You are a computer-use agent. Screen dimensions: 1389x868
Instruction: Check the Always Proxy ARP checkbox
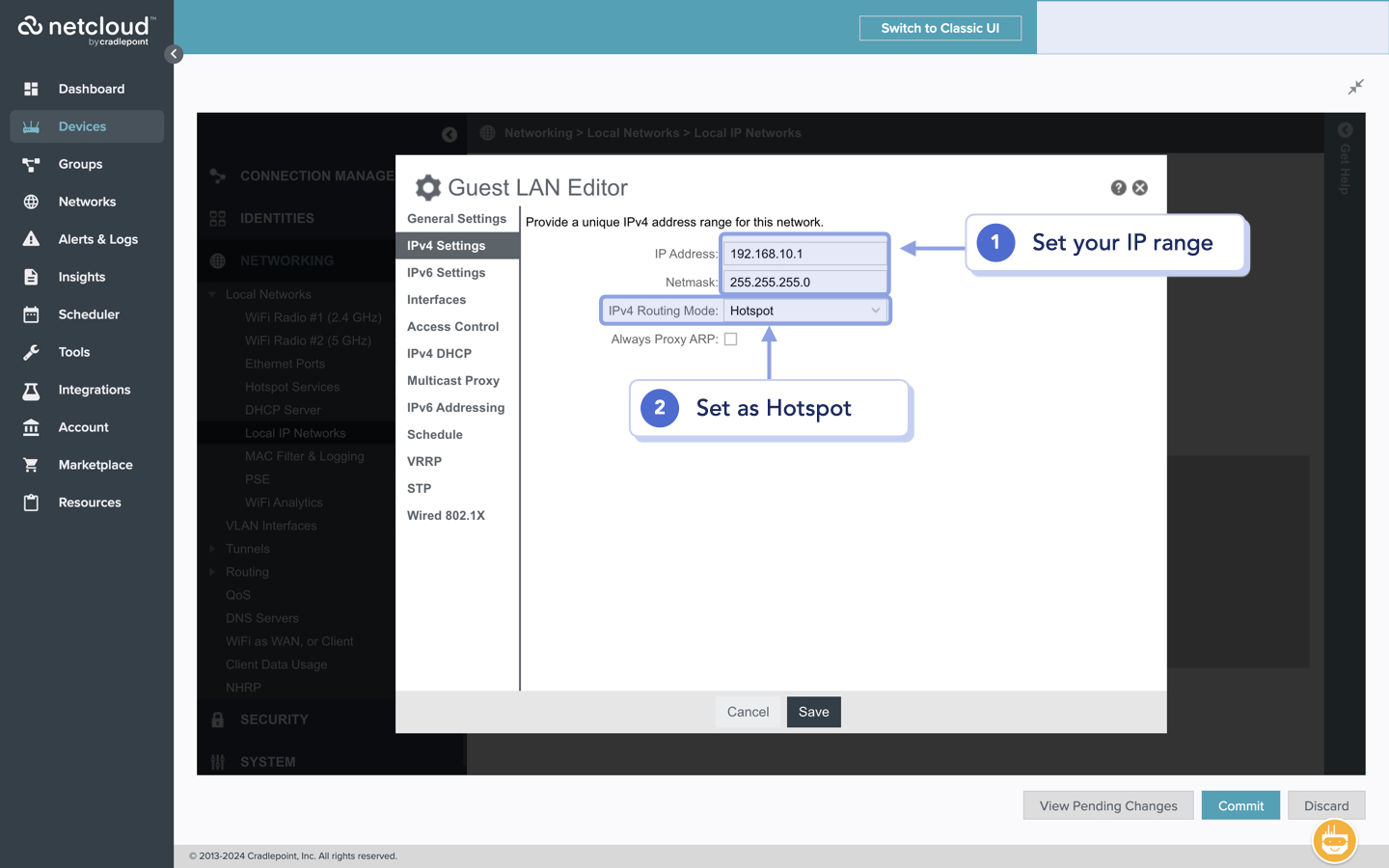pyautogui.click(x=731, y=339)
